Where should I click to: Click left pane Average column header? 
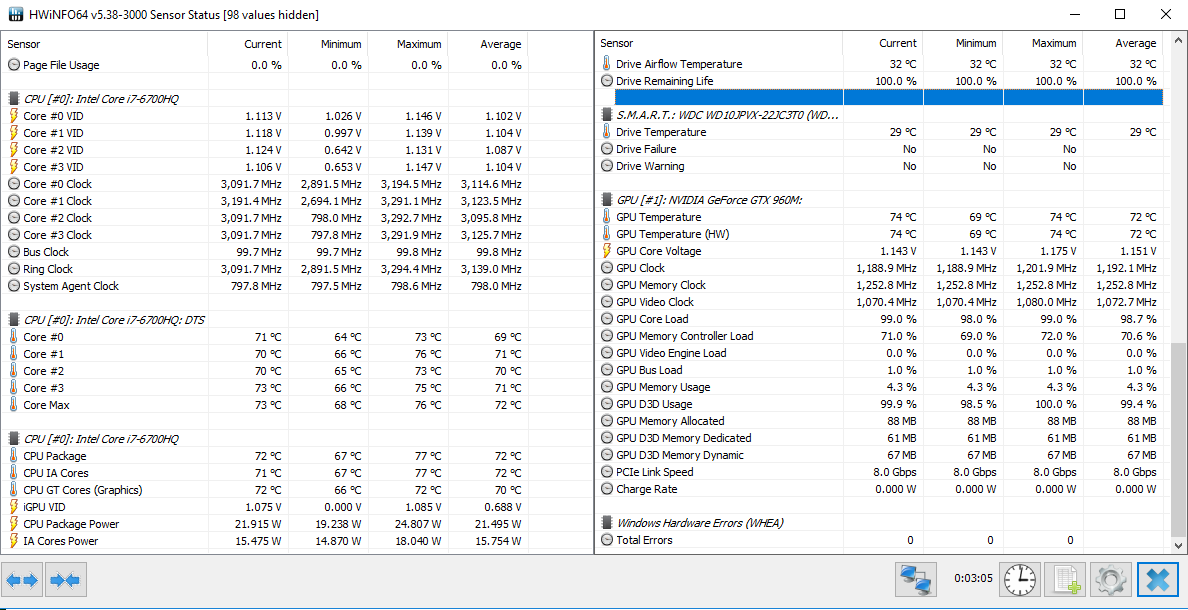click(488, 44)
